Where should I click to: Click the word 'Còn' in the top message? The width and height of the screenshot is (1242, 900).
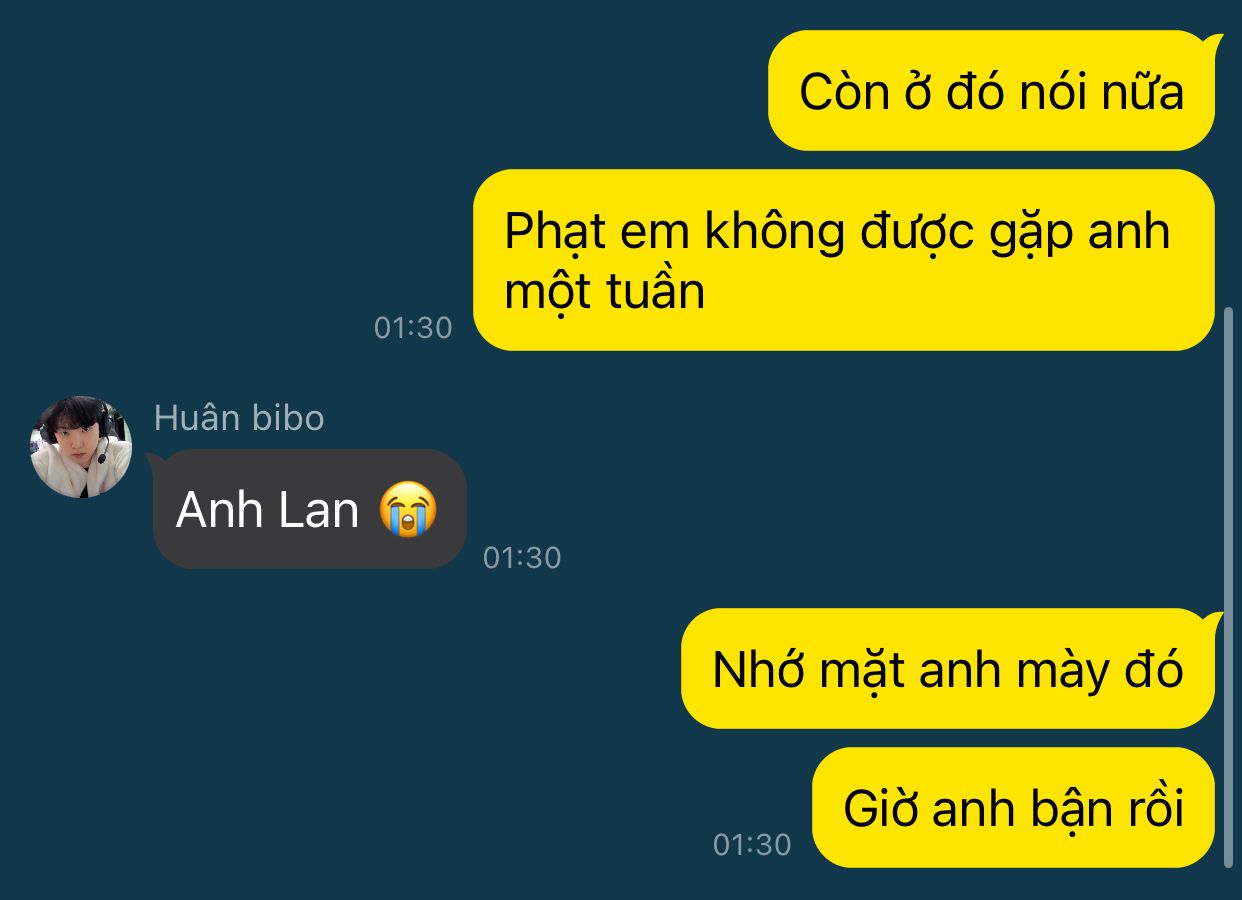(x=844, y=92)
